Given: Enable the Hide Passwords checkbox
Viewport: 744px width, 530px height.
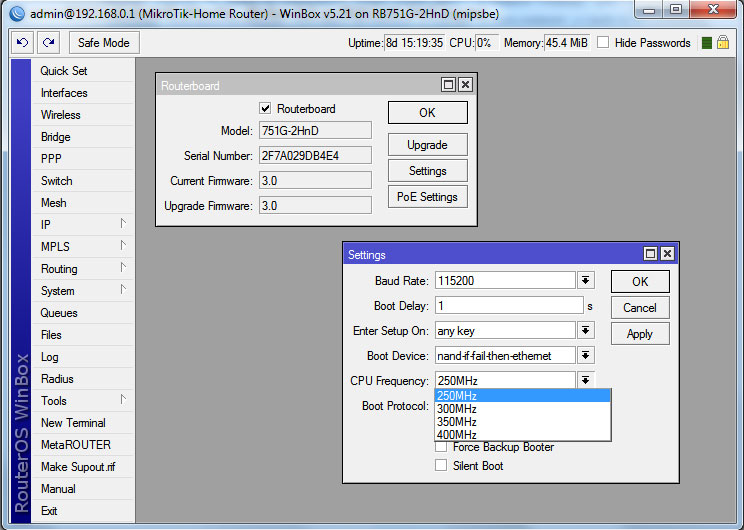Looking at the screenshot, I should (603, 43).
